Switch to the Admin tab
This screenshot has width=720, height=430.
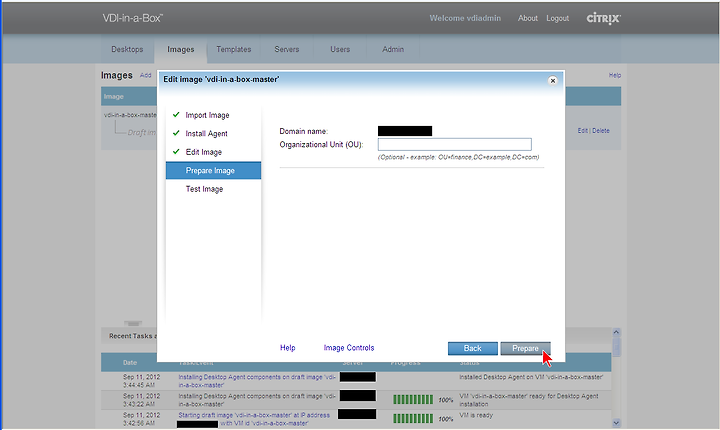[x=393, y=49]
